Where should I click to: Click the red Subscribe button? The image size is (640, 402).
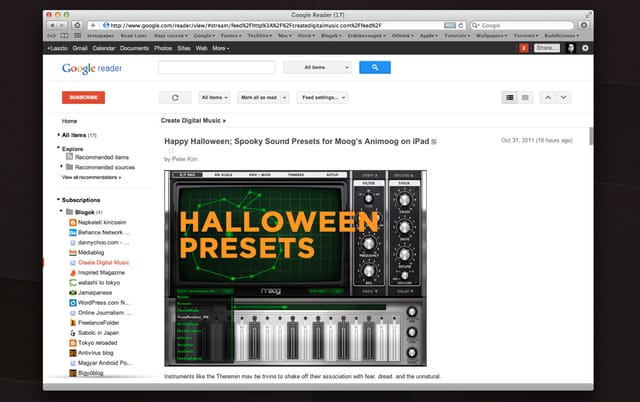[x=83, y=98]
